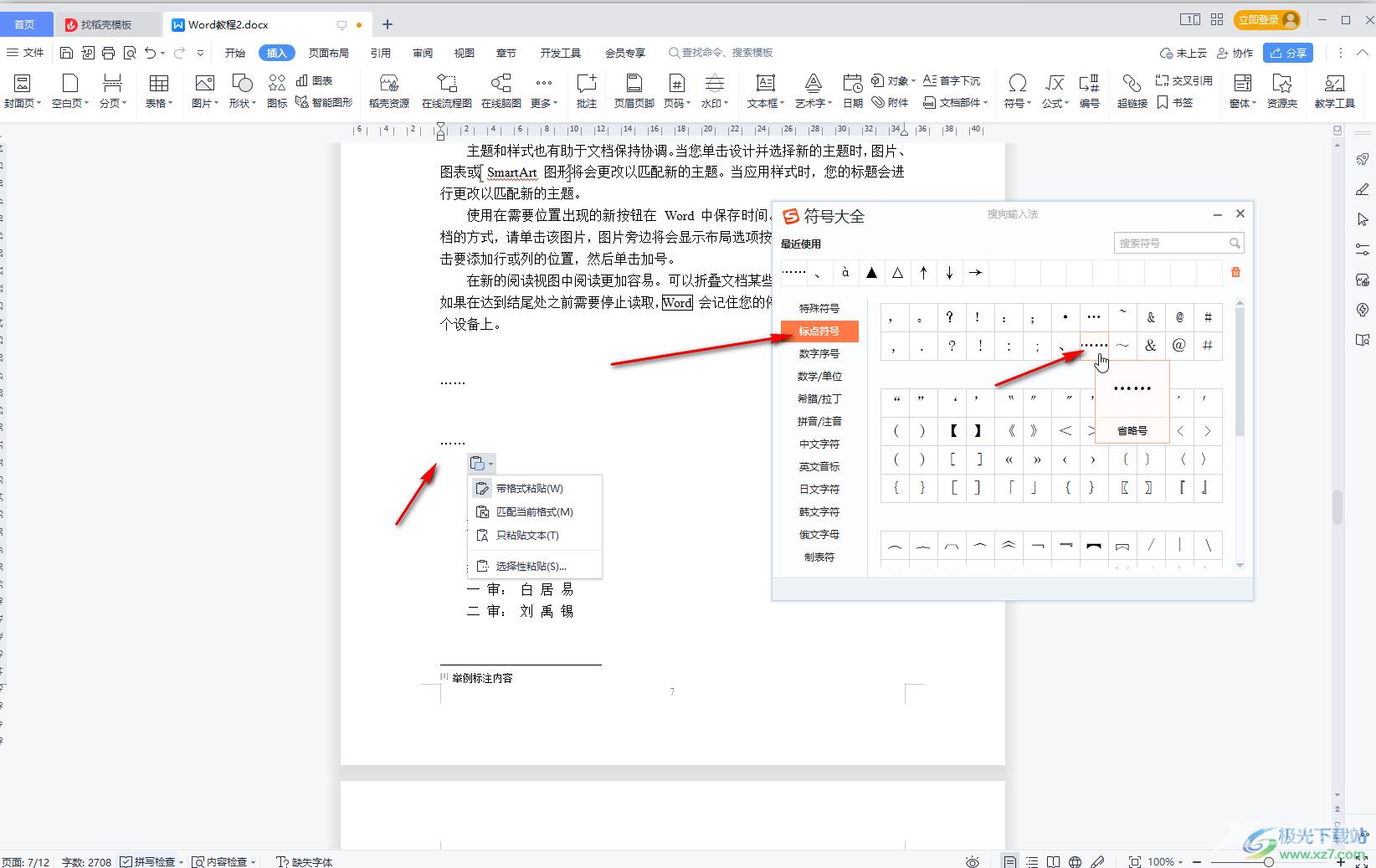
Task: Switch to page layout view icon in status bar
Action: click(x=1010, y=861)
